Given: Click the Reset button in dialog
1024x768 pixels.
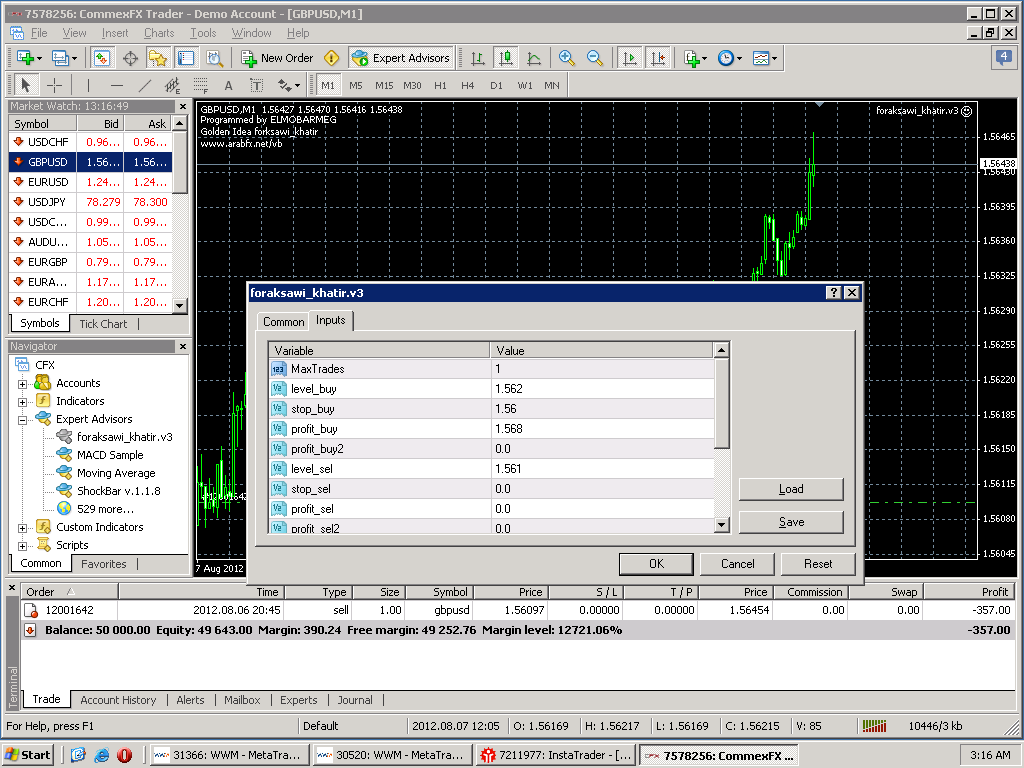Looking at the screenshot, I should tap(818, 564).
